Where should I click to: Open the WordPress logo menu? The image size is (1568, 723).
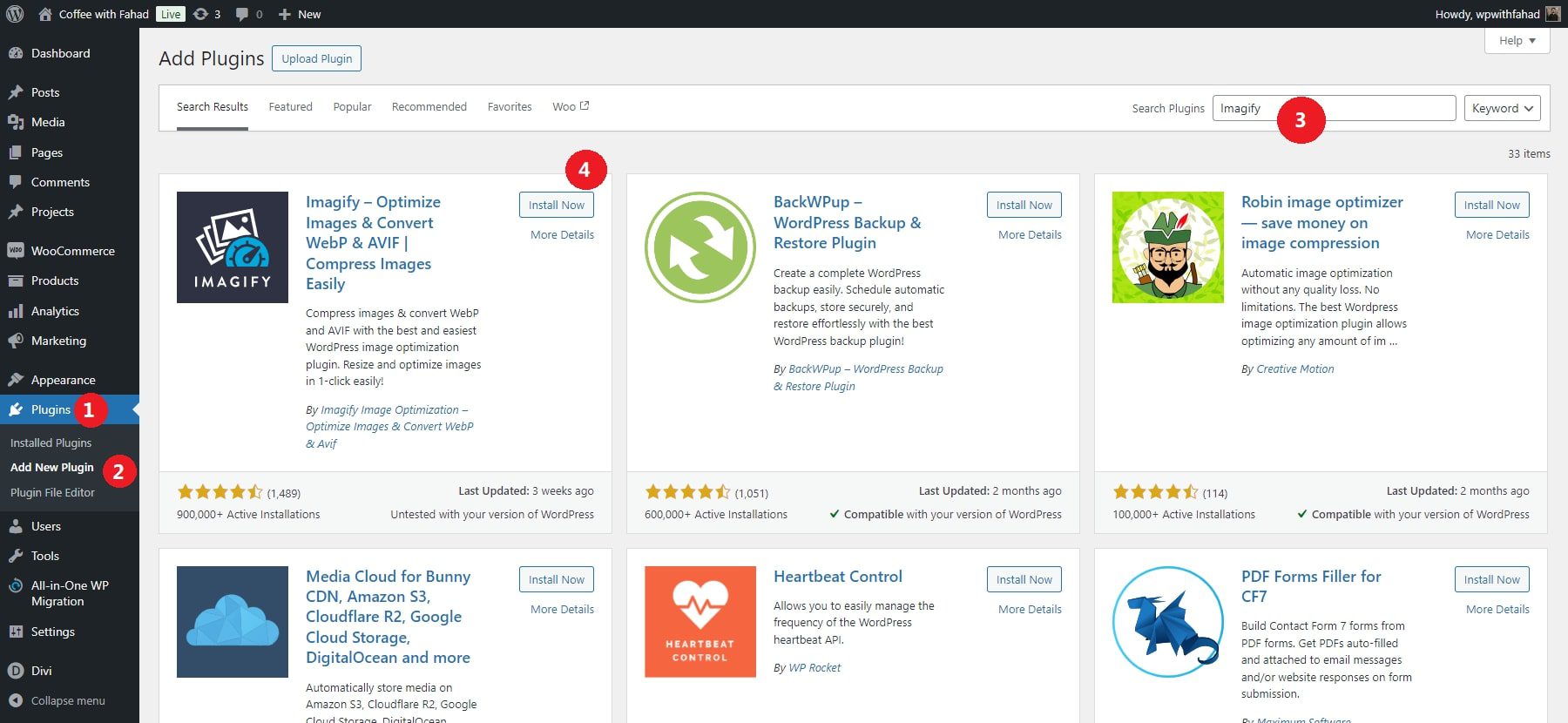15,14
